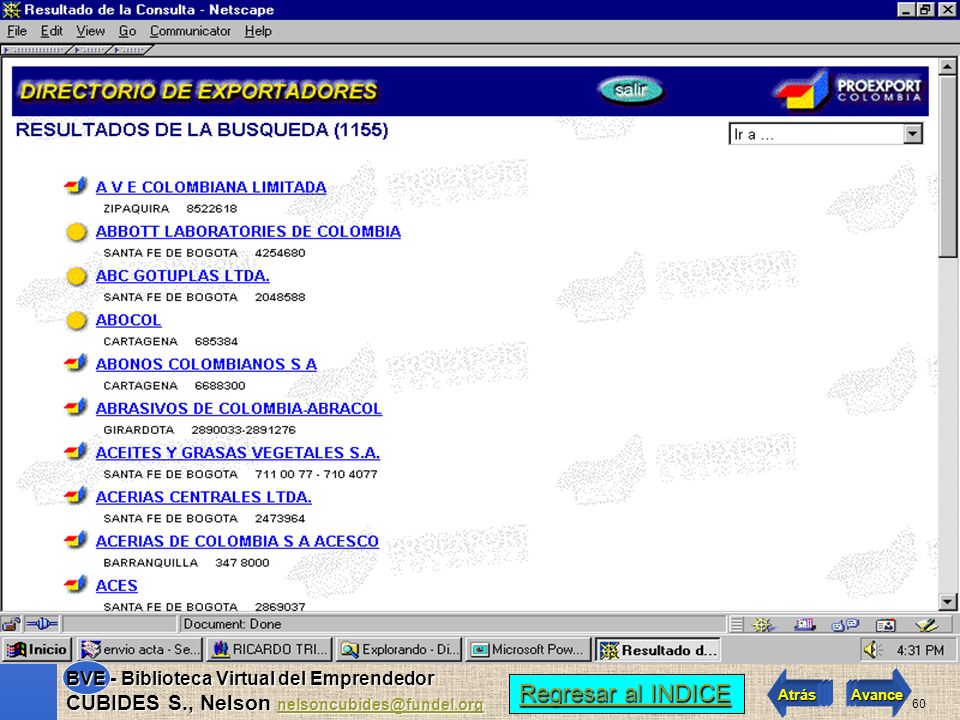Open the Help menu
The image size is (960, 720).
[258, 31]
